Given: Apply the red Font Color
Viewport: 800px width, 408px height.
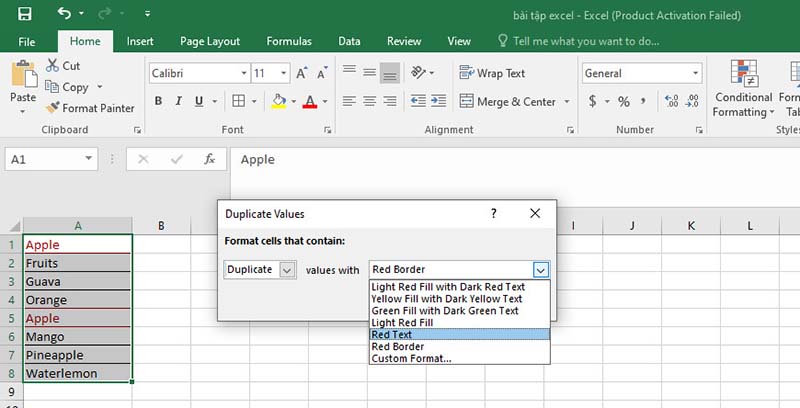Looking at the screenshot, I should pos(309,101).
